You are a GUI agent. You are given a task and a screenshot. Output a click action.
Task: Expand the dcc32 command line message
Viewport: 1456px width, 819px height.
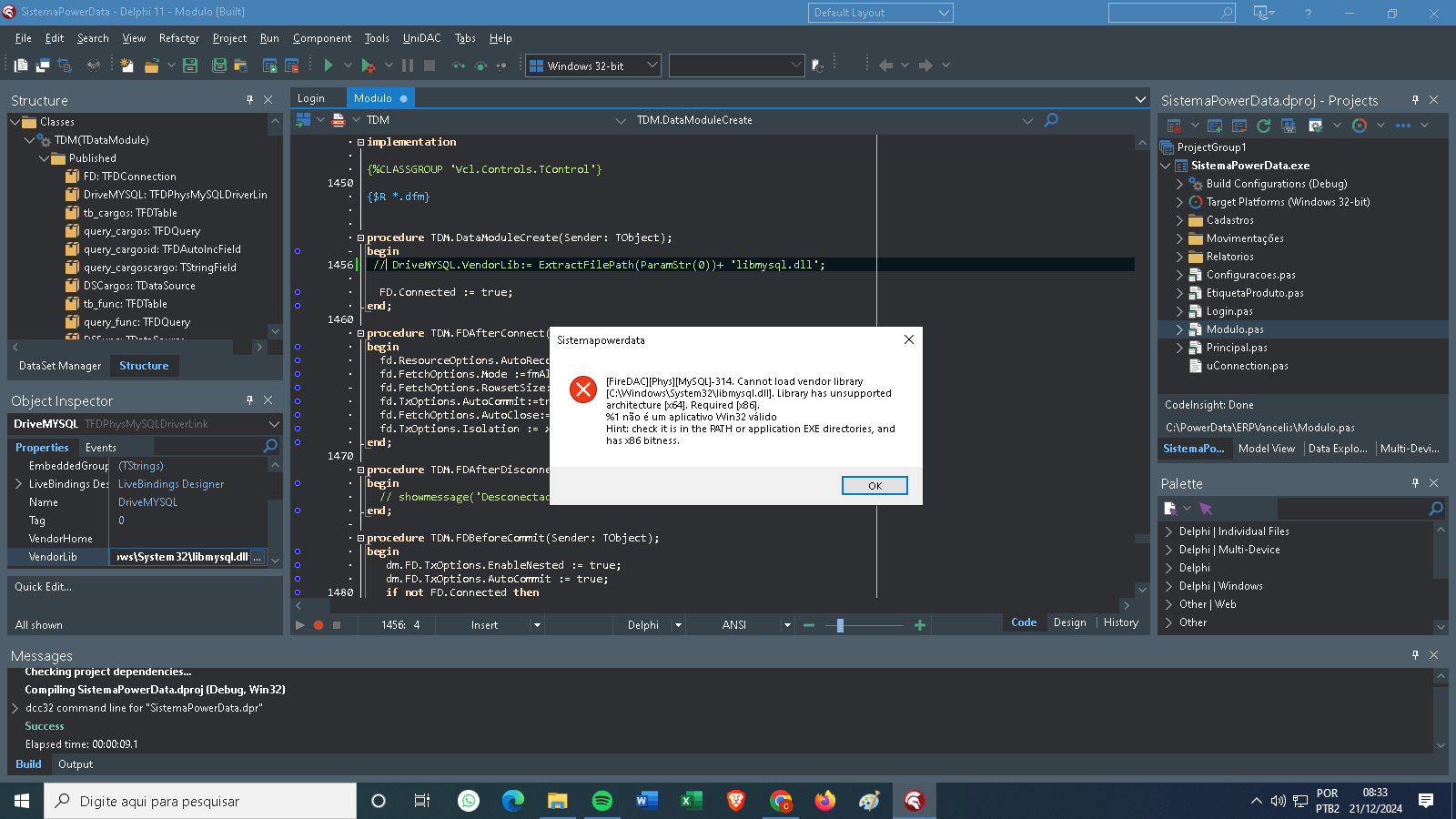click(x=15, y=708)
